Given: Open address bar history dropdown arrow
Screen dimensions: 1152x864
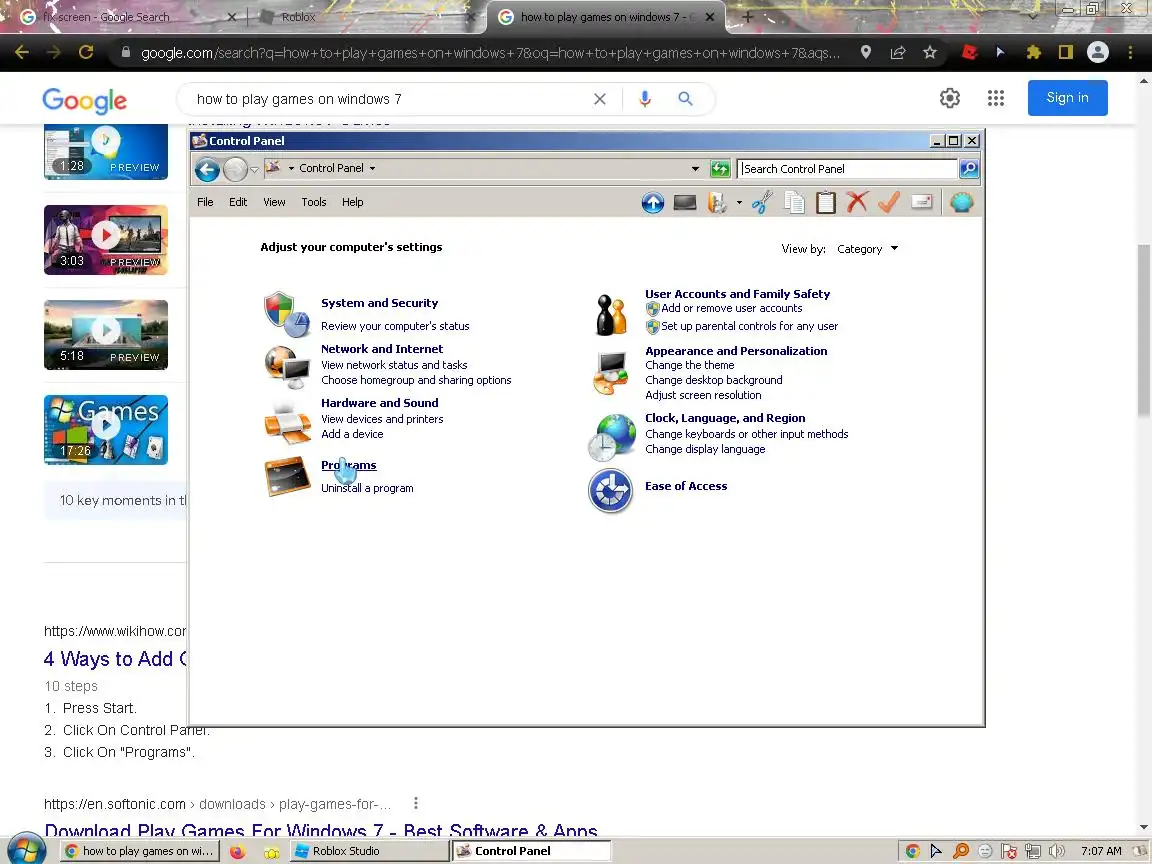Looking at the screenshot, I should coord(695,169).
